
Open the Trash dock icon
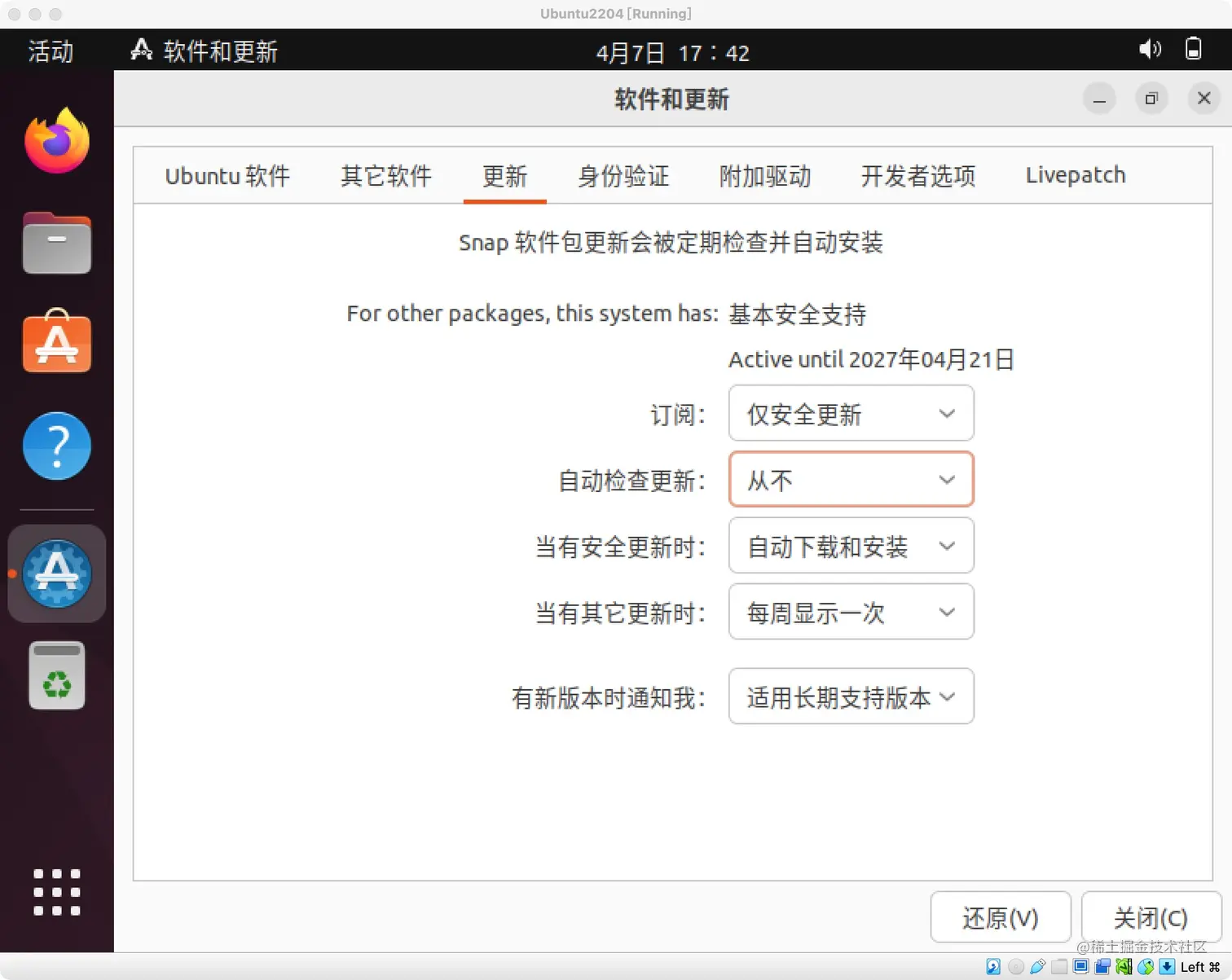coord(57,675)
